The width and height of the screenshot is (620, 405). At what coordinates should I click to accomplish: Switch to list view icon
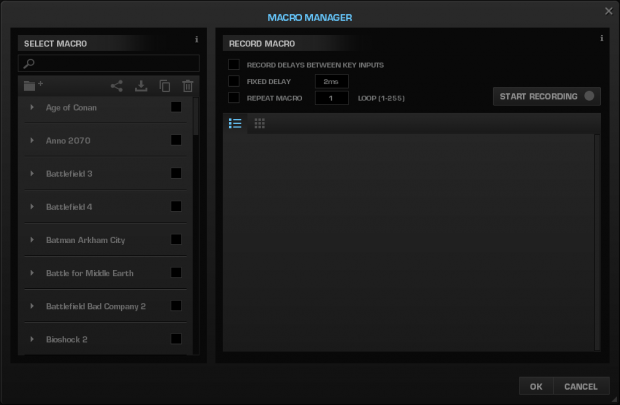236,123
